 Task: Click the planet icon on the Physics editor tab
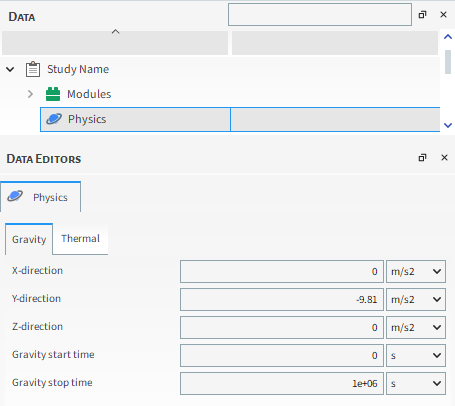(15, 196)
